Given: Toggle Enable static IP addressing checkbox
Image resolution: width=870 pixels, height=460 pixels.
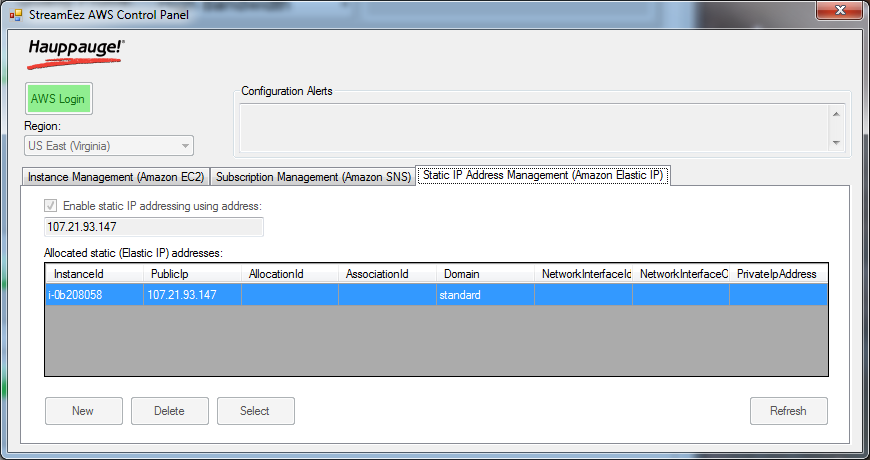Looking at the screenshot, I should [51, 206].
